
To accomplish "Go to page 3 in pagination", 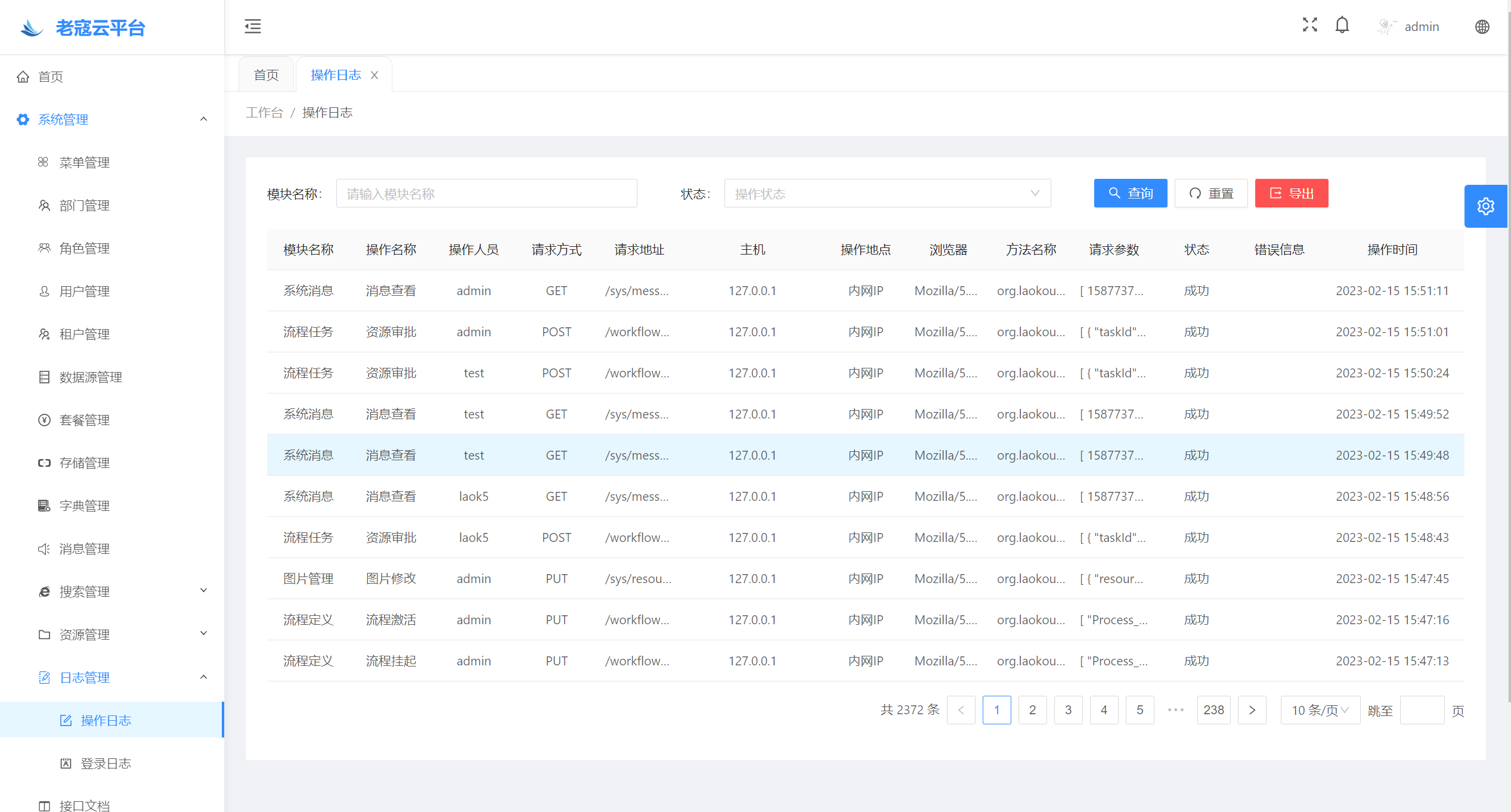I will [1068, 710].
